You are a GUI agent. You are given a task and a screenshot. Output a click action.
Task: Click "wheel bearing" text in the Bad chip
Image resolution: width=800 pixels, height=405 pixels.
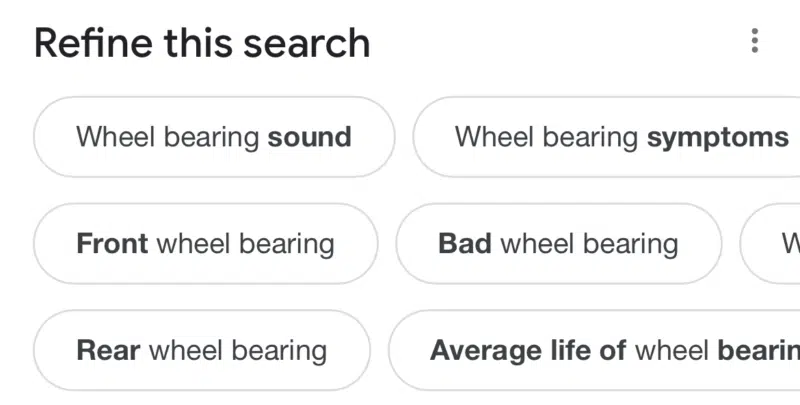(x=589, y=244)
